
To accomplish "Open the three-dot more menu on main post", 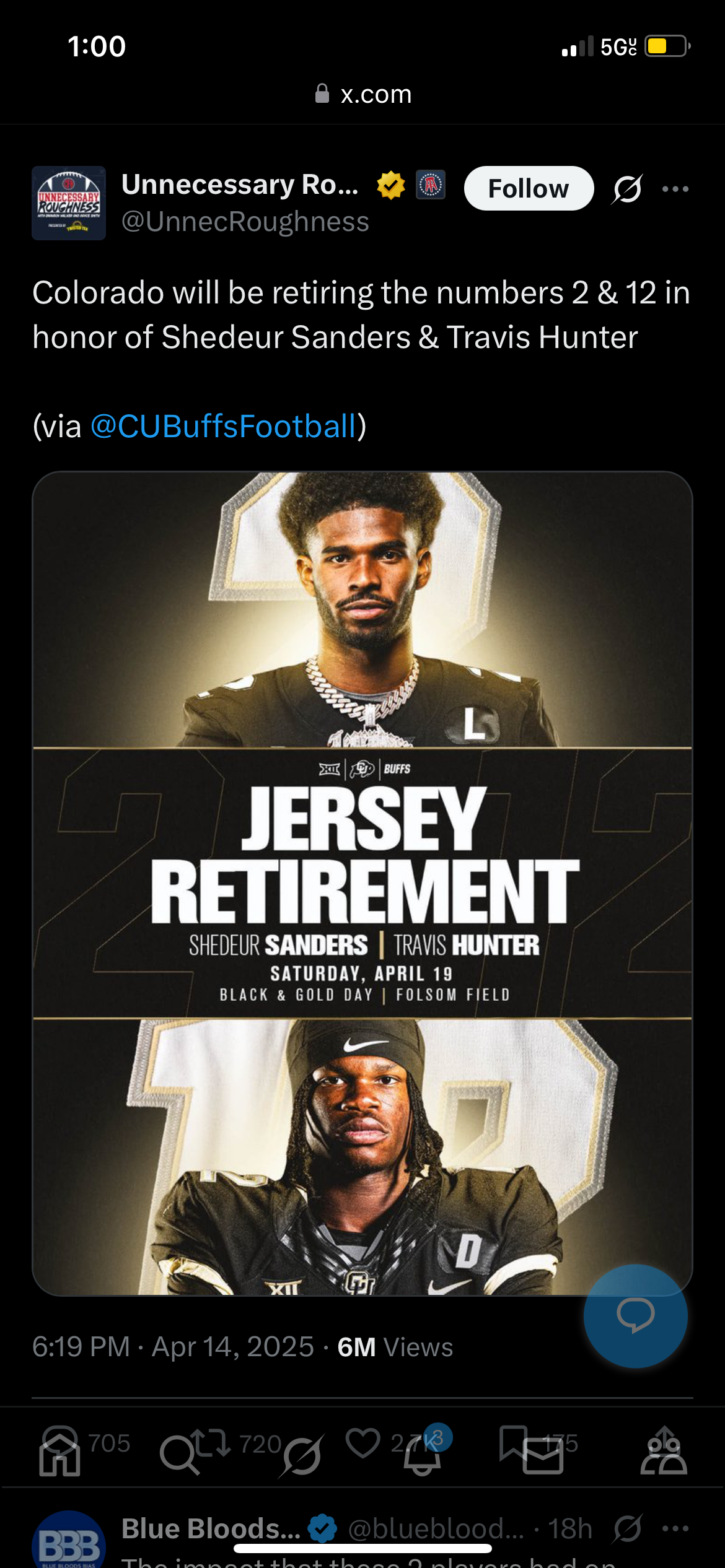I will [675, 189].
